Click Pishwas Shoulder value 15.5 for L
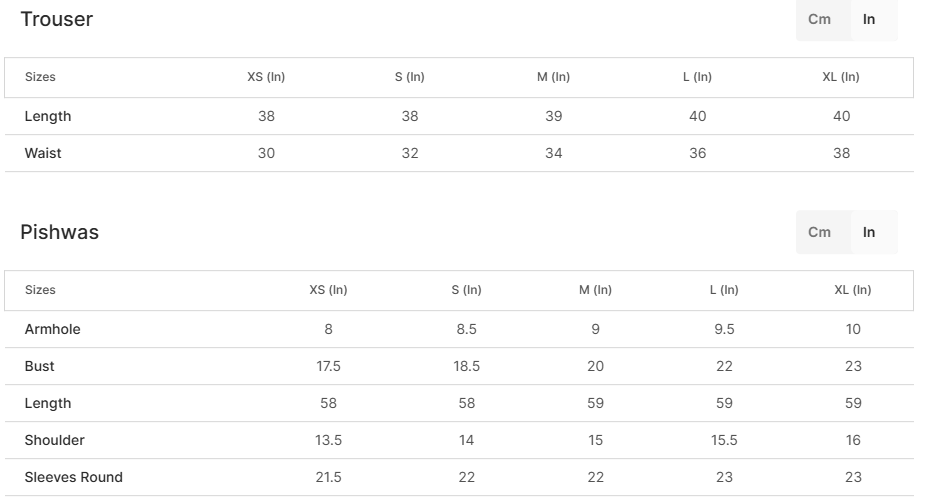The height and width of the screenshot is (502, 927). pos(725,440)
